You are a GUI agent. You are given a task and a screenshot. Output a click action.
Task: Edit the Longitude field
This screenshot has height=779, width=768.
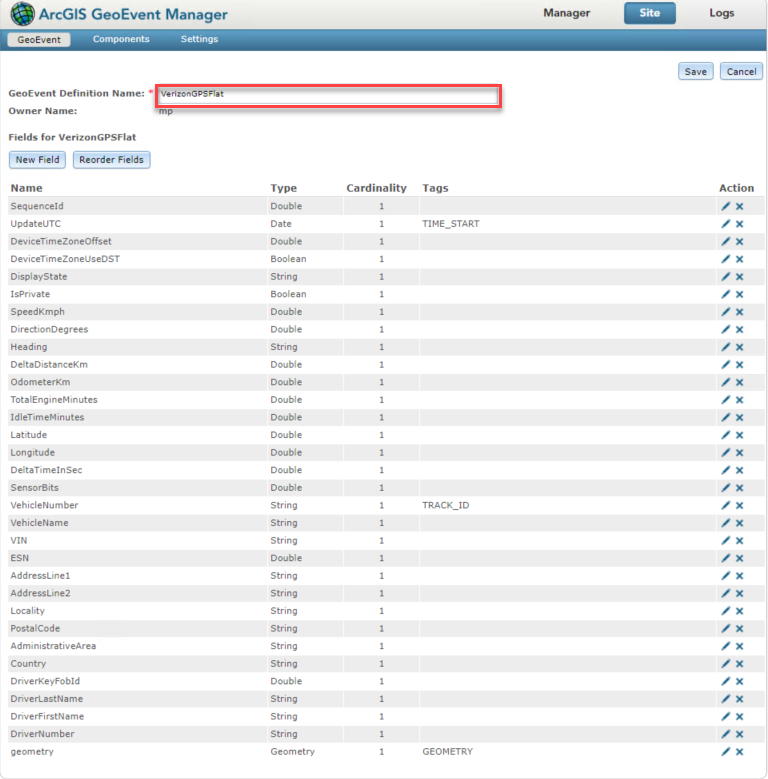click(726, 453)
